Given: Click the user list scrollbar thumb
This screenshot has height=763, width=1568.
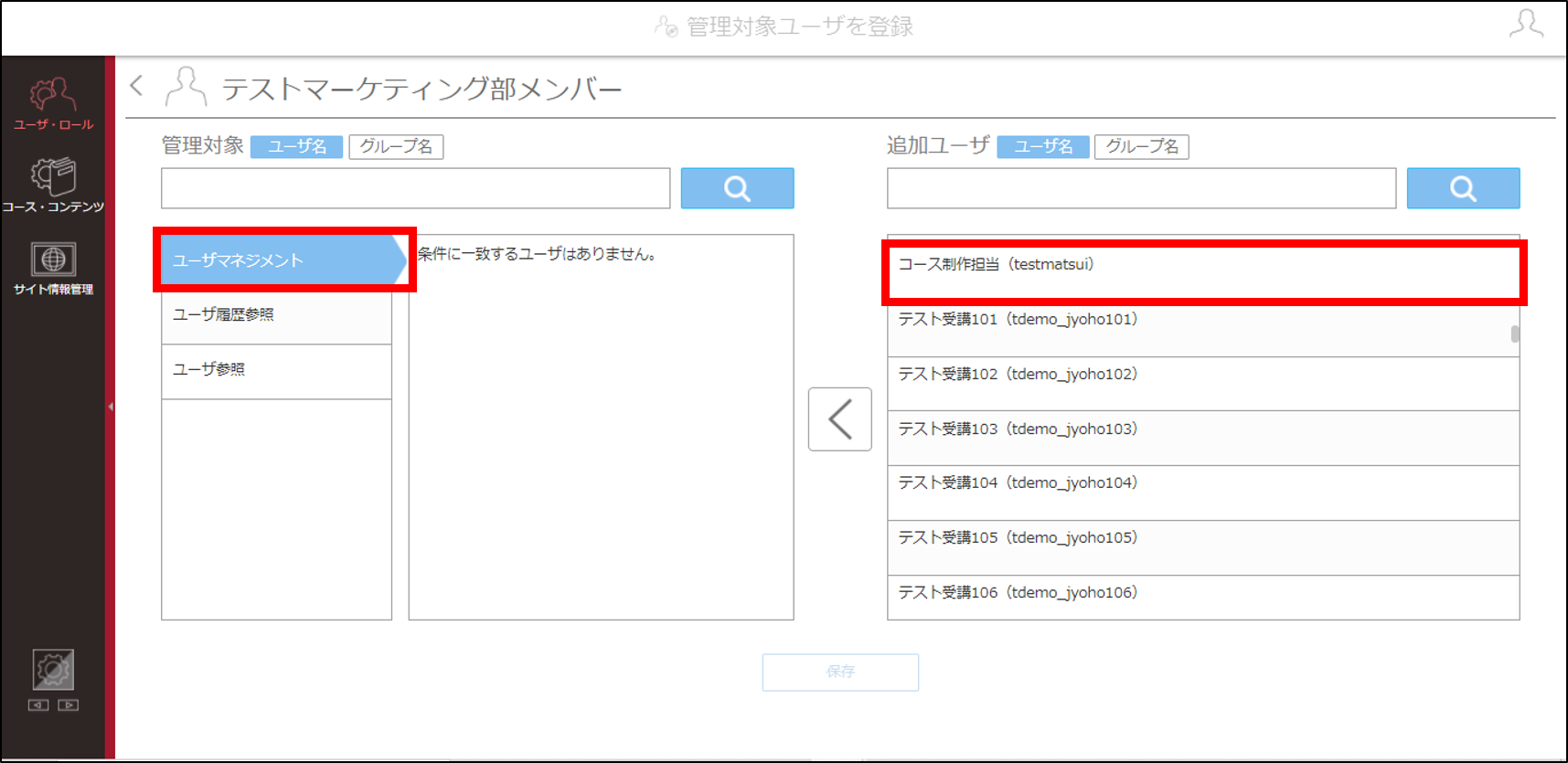Looking at the screenshot, I should click(x=1515, y=334).
